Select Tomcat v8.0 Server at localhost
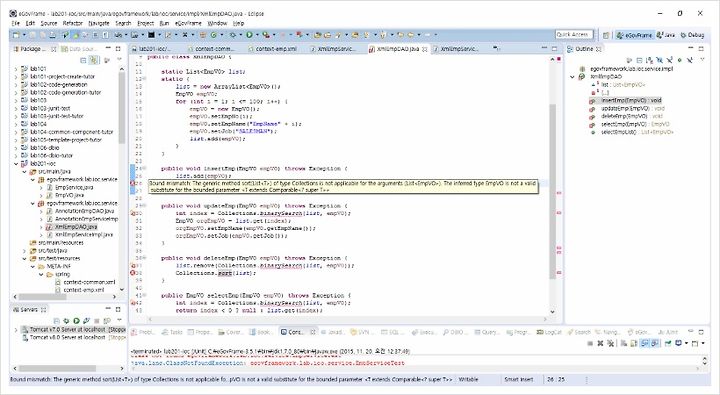This screenshot has width=720, height=395. coord(68,337)
